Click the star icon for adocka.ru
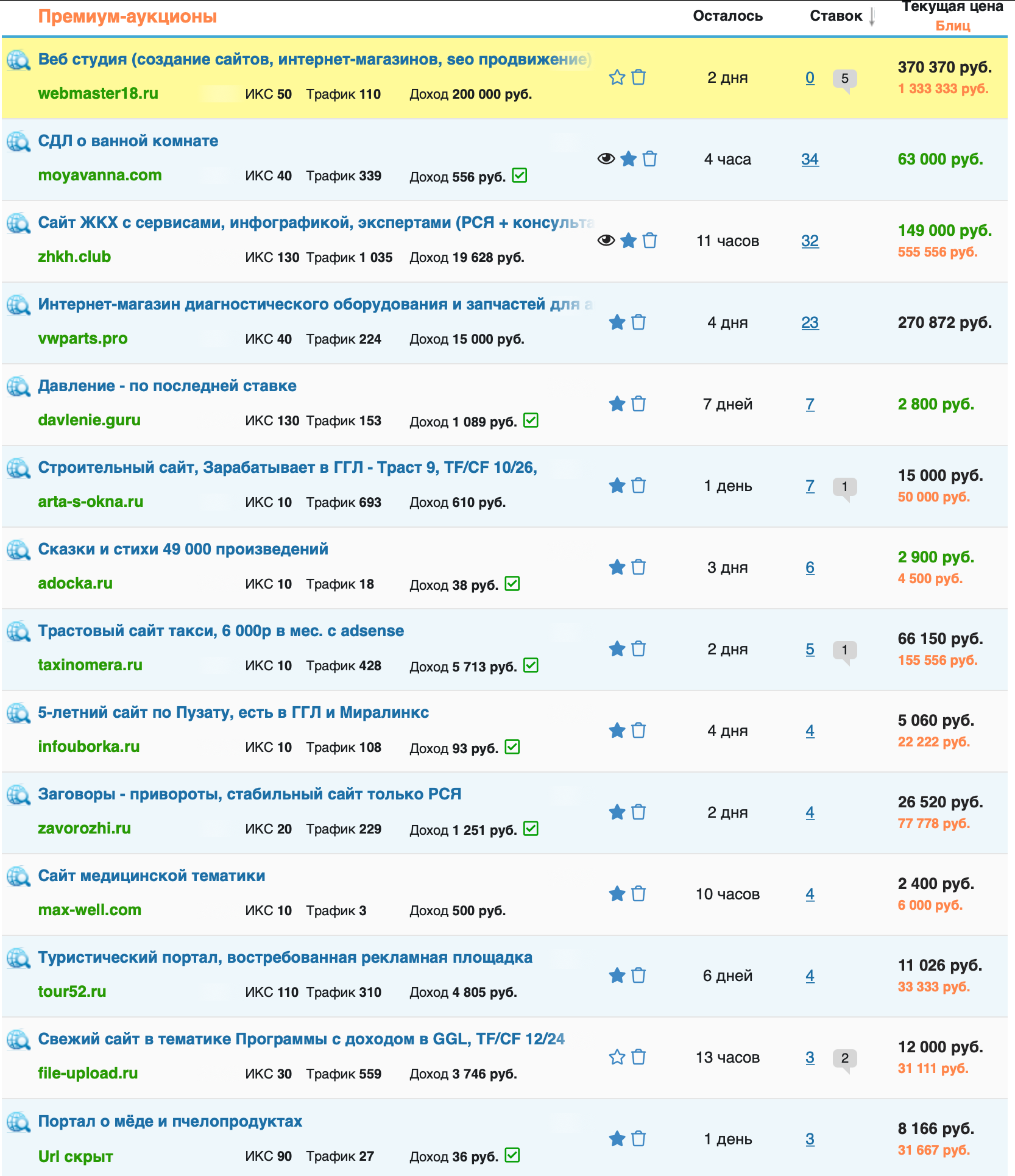This screenshot has height=1176, width=1015. point(617,567)
